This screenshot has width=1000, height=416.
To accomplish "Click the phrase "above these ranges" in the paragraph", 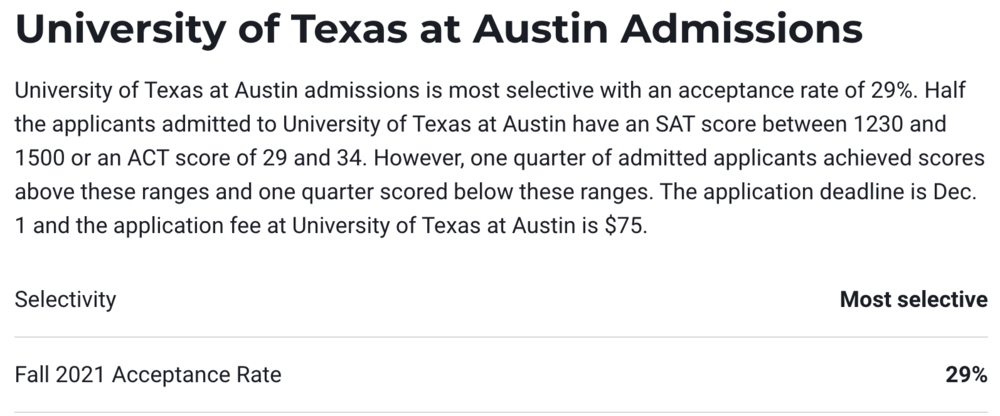I will point(94,192).
